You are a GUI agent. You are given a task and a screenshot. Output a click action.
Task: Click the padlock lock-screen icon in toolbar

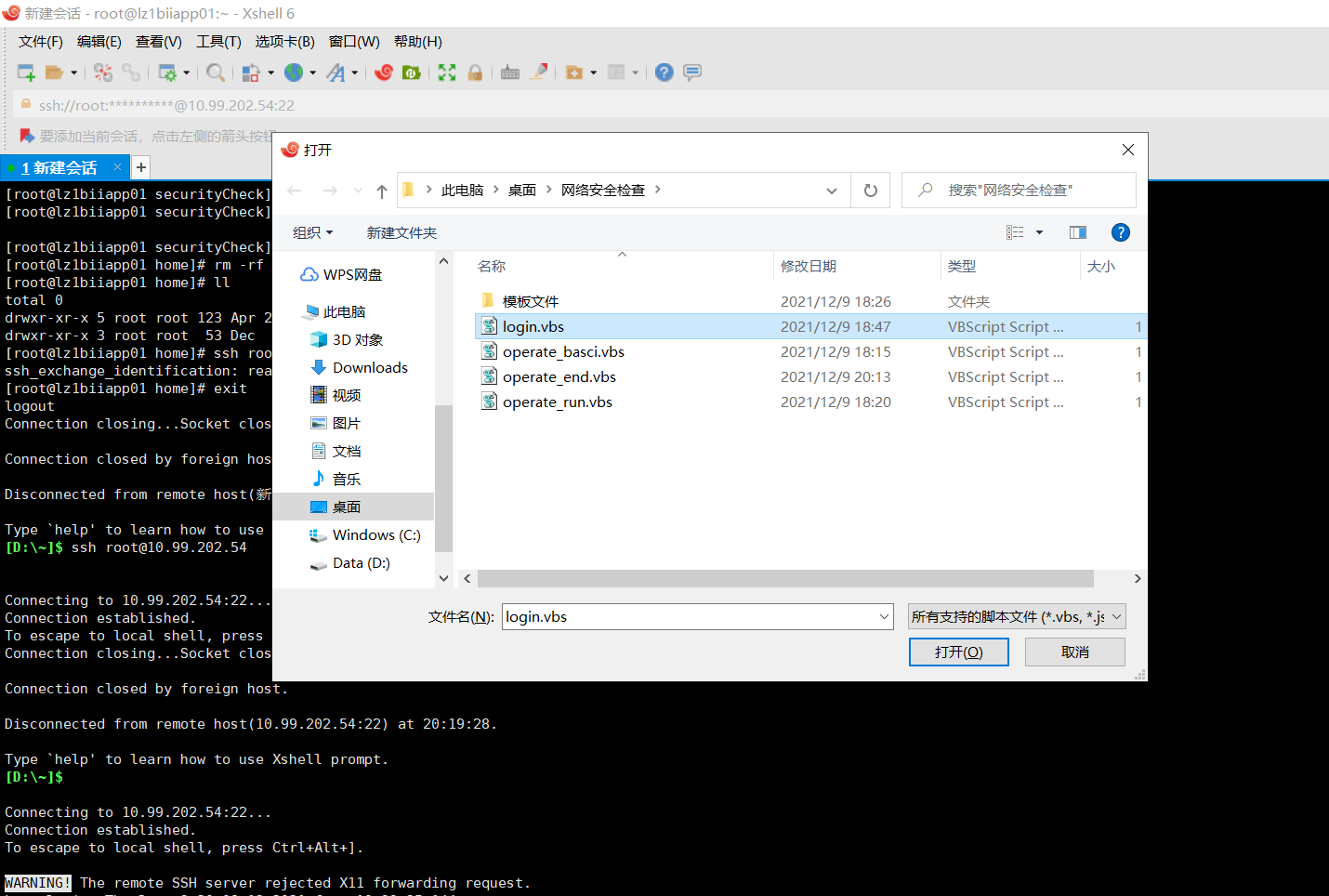tap(475, 72)
